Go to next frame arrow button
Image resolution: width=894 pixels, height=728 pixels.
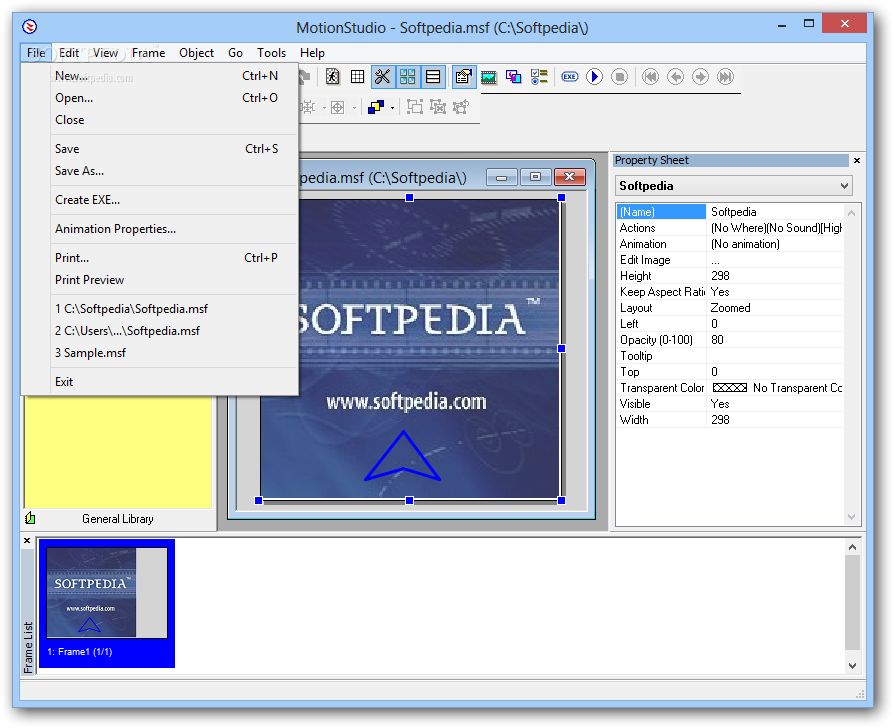(x=701, y=76)
